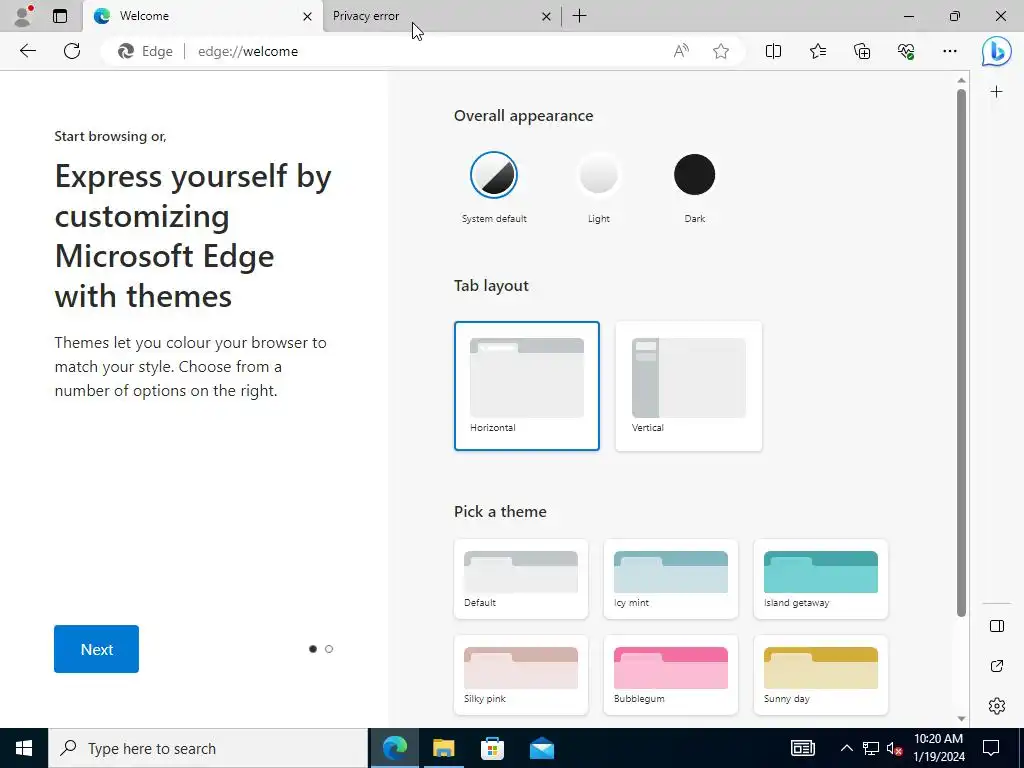
Task: Pick the Default theme
Action: pos(520,579)
